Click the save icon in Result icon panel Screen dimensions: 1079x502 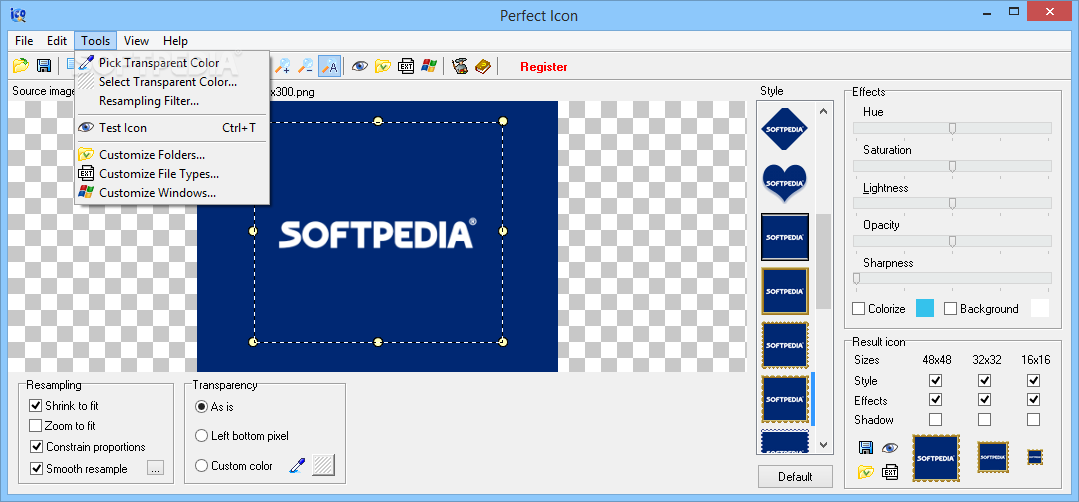pyautogui.click(x=866, y=448)
